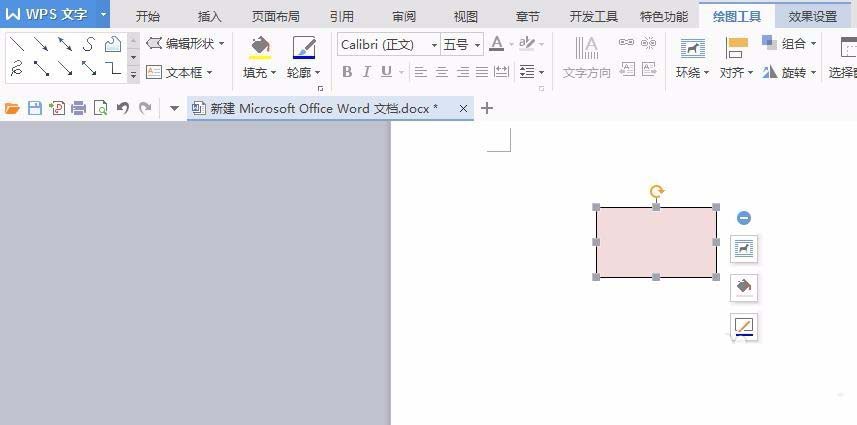Open the 填充 dropdown arrow
This screenshot has height=425, width=857.
273,72
